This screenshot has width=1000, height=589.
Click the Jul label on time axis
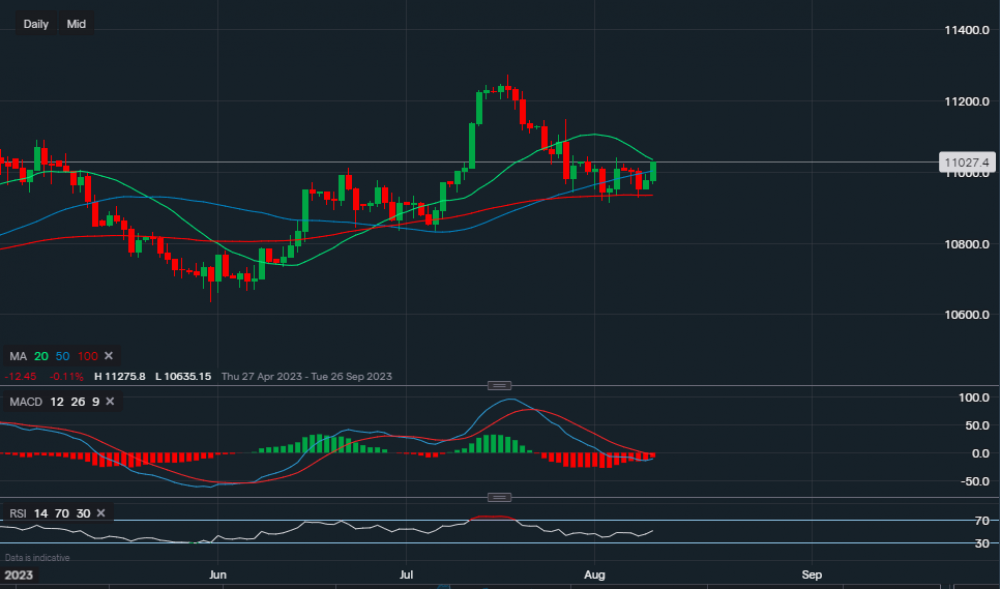(x=406, y=576)
